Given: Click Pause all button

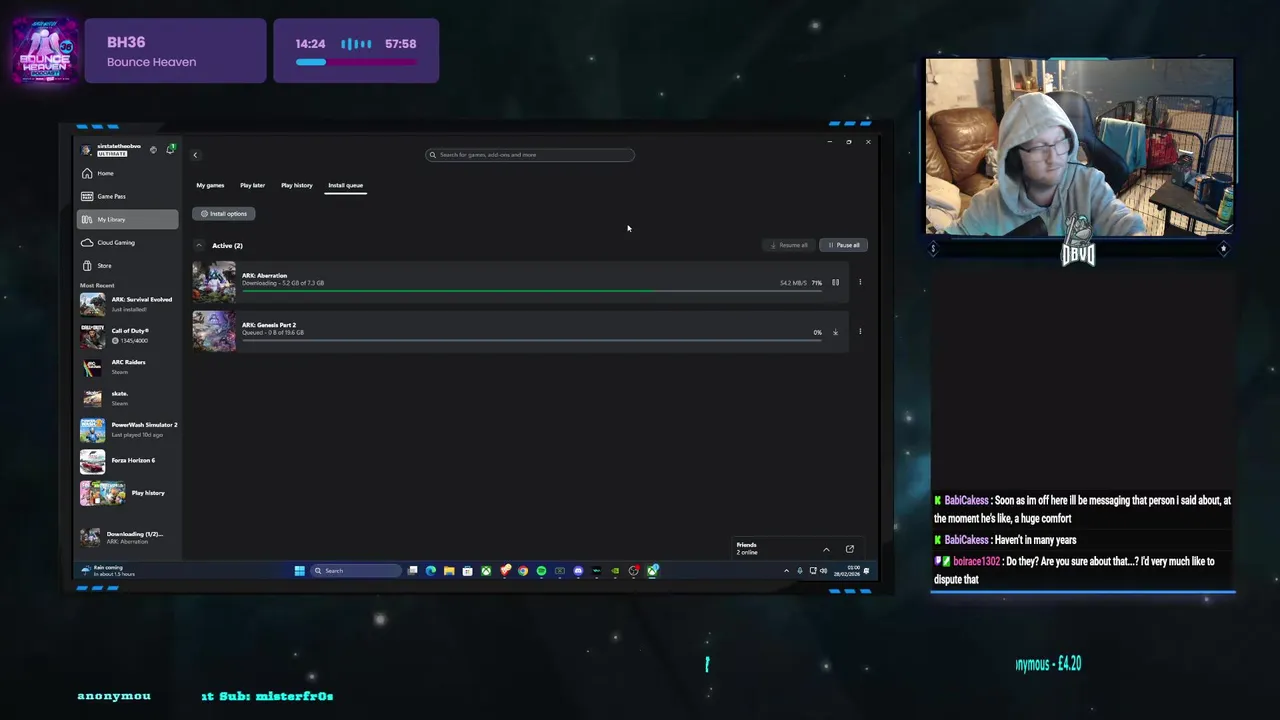Looking at the screenshot, I should 844,245.
